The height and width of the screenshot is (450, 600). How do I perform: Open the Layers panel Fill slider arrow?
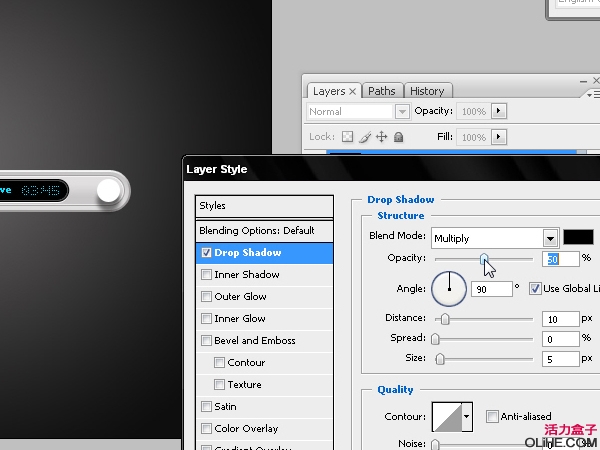[499, 137]
